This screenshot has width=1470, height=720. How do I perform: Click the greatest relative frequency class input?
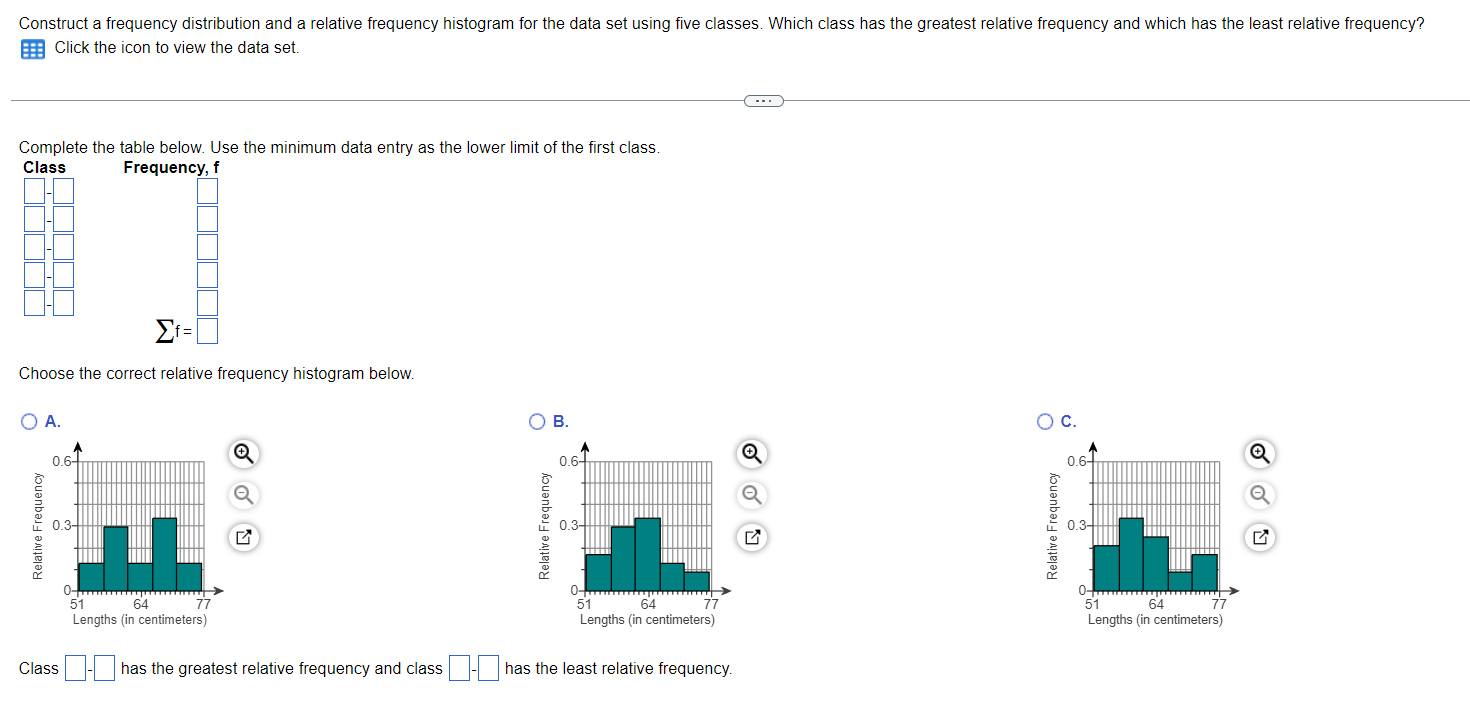[74, 667]
